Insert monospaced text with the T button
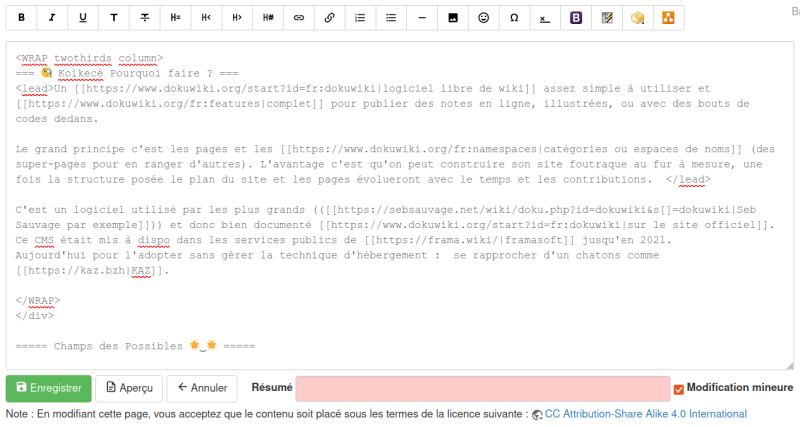 114,18
